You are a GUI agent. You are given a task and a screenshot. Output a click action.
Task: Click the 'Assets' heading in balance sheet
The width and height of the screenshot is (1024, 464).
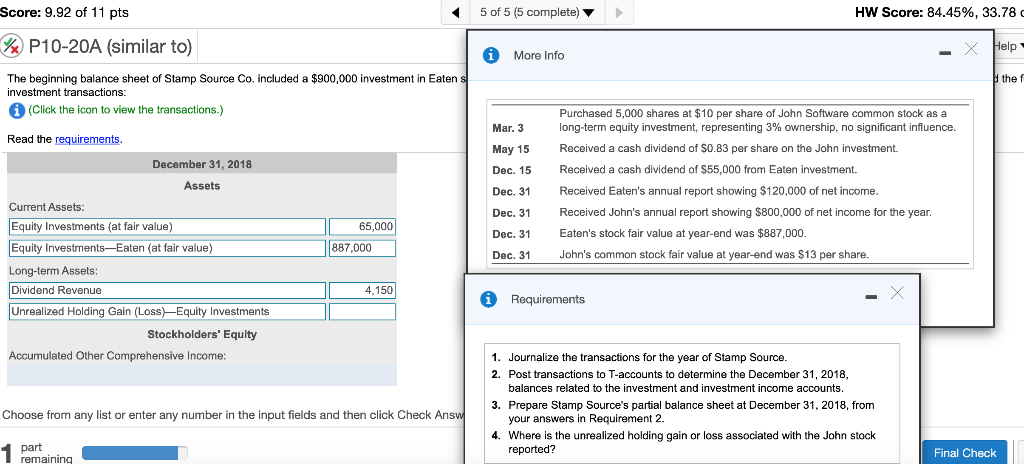click(x=202, y=186)
